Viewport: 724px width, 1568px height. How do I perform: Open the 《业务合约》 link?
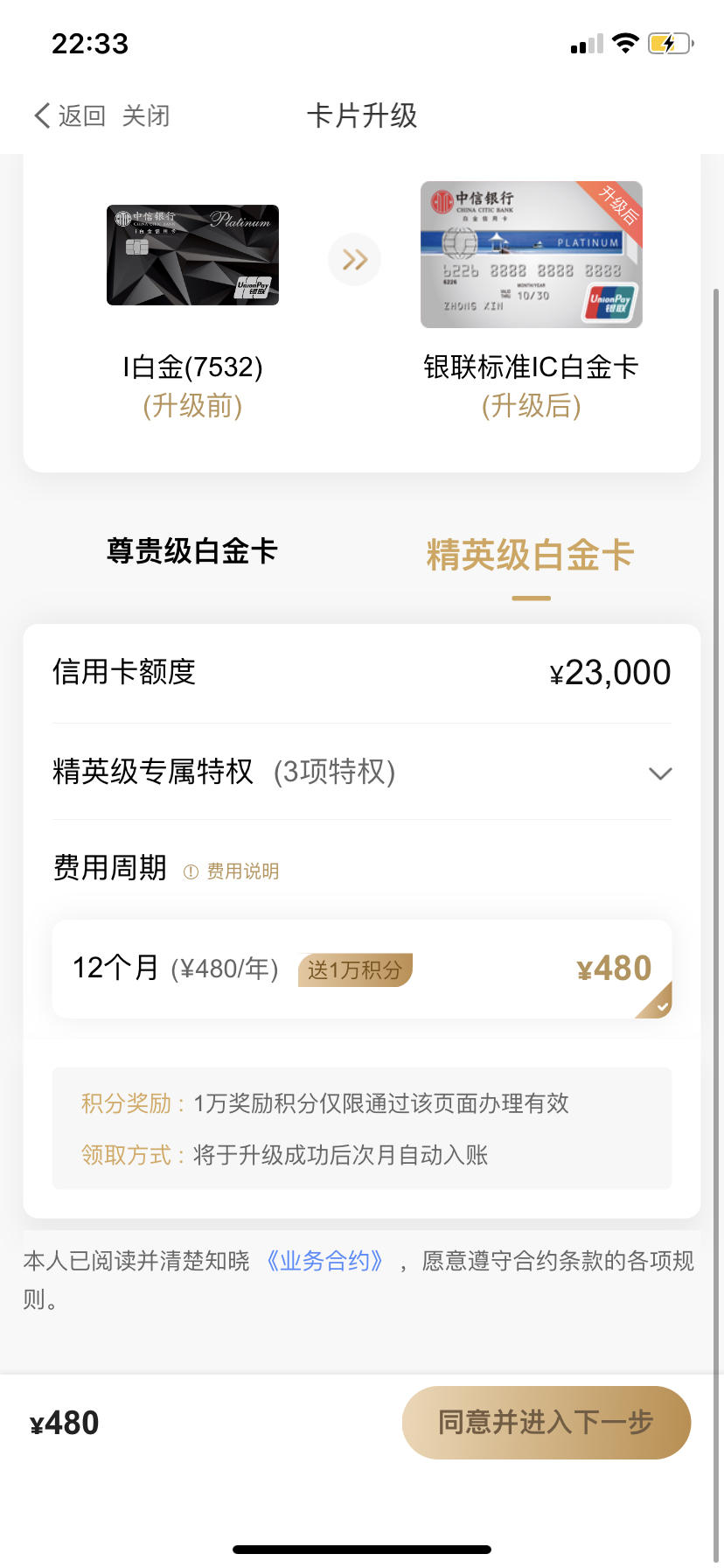325,1261
